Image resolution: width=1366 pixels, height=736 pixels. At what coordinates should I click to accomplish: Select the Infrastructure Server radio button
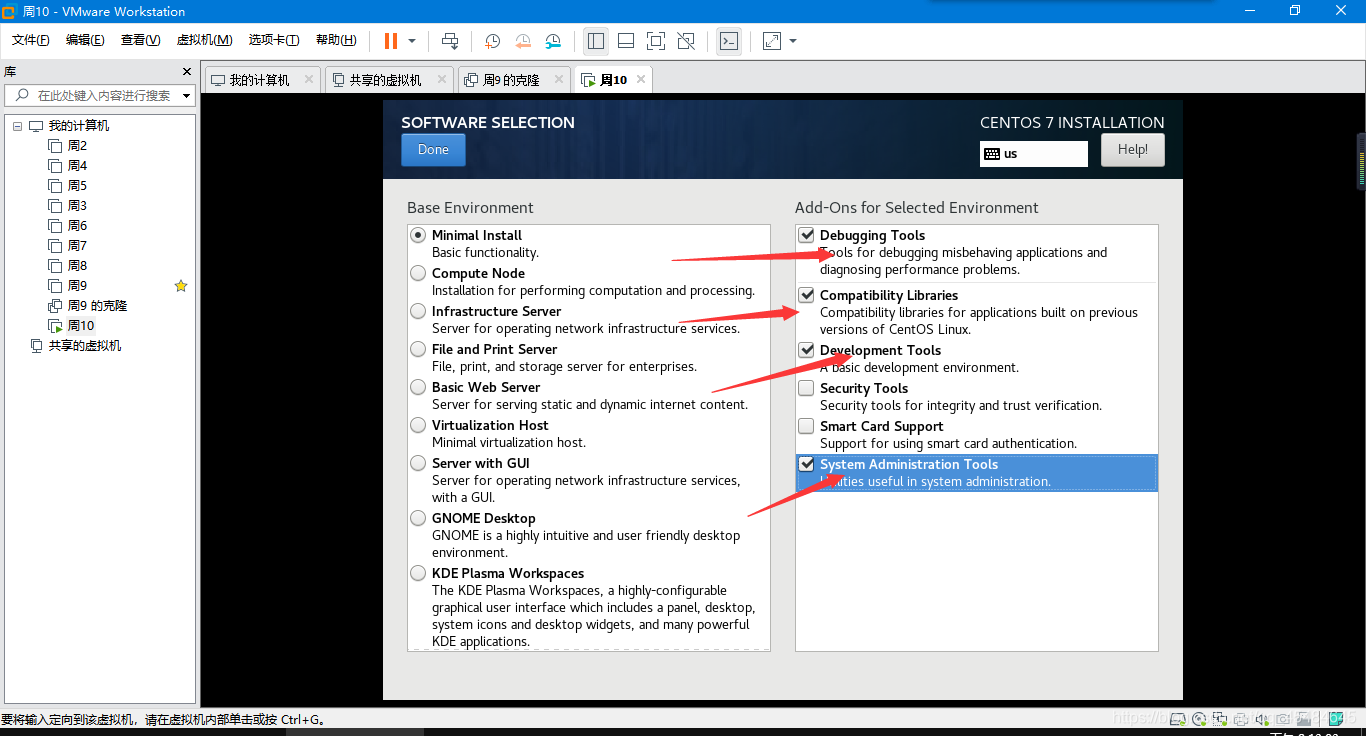pyautogui.click(x=418, y=311)
